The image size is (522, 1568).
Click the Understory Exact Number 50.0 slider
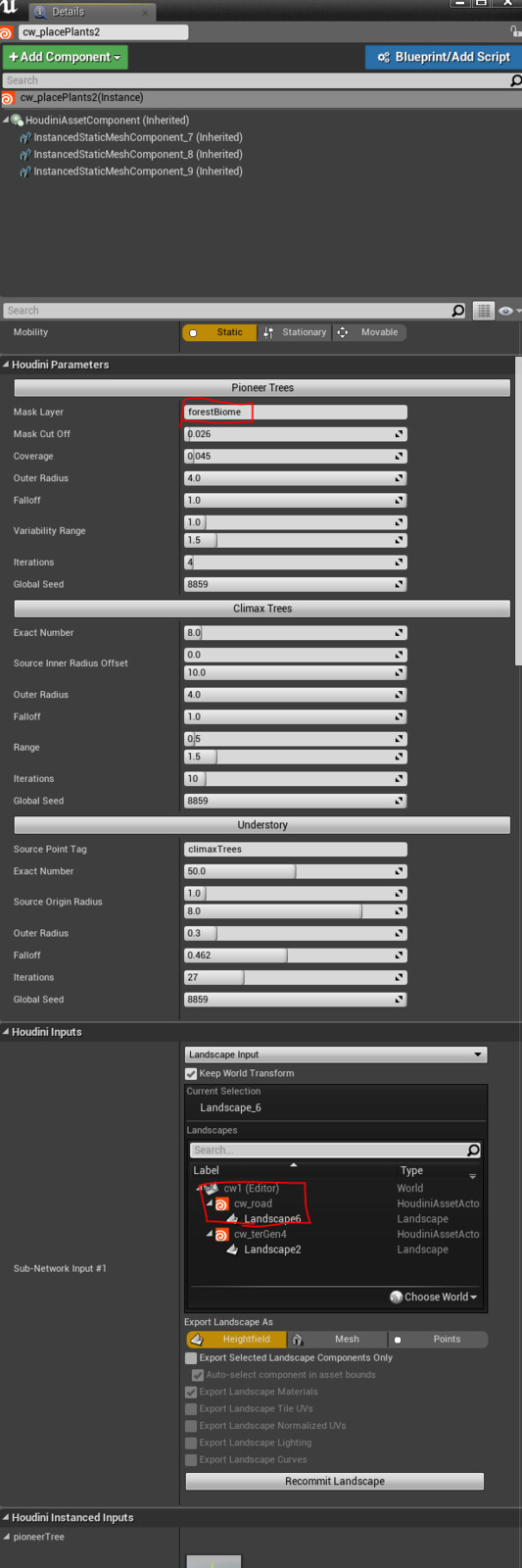tap(296, 871)
